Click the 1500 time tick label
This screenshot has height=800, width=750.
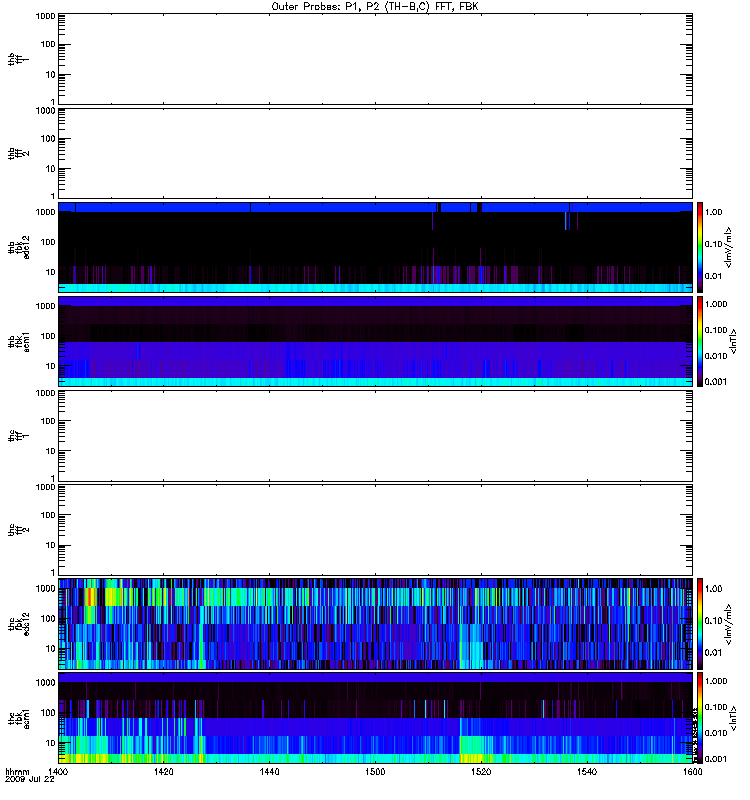375,772
